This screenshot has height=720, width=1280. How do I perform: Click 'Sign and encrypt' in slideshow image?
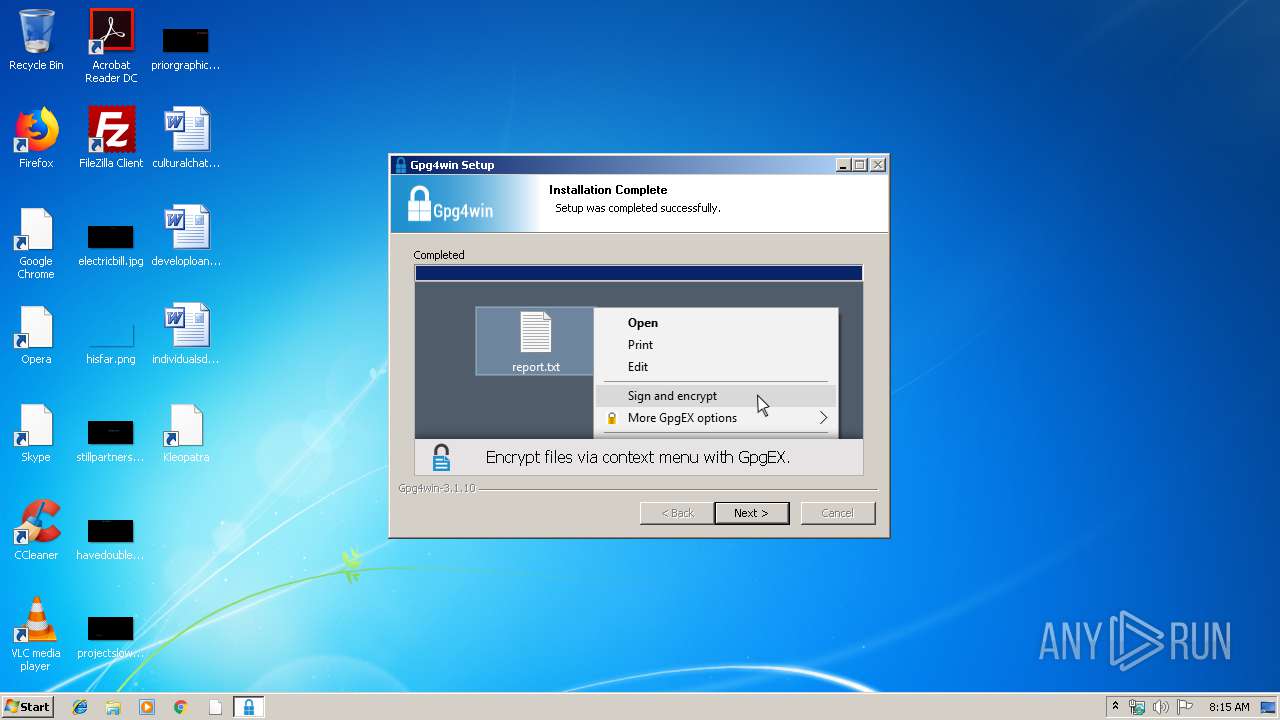672,396
